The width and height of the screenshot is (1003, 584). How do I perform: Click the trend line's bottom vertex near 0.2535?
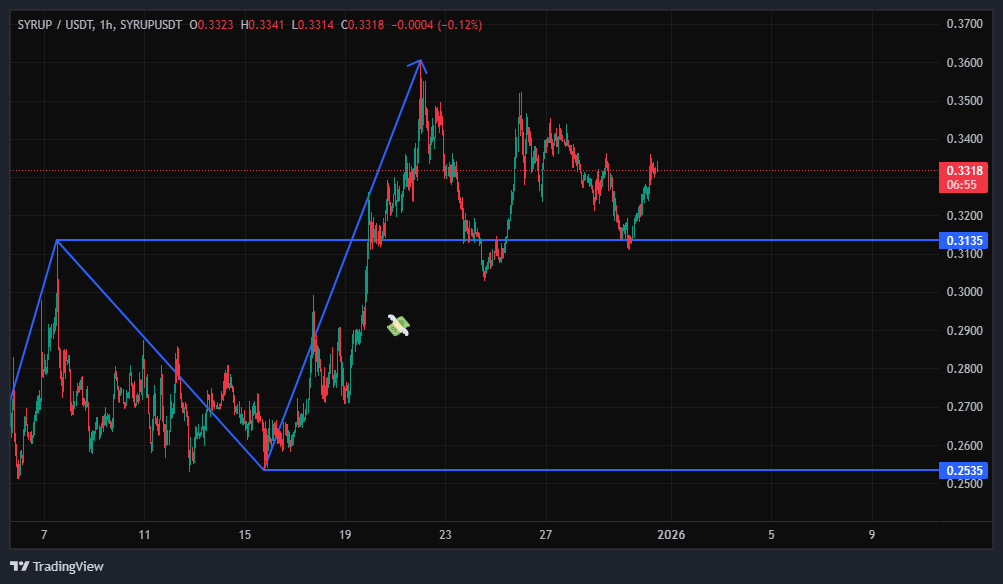coord(265,468)
